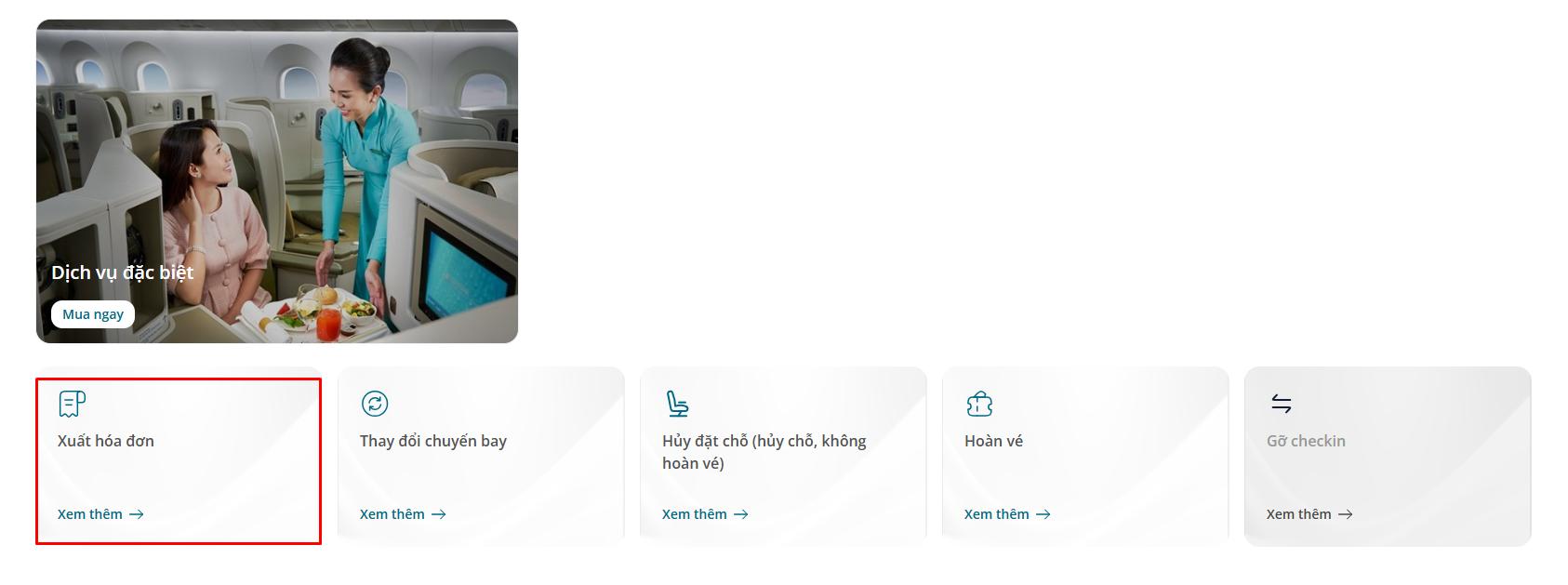This screenshot has height=585, width=1568.
Task: Click arrow beside Hoàn vé Xem thêm
Action: 1043,514
